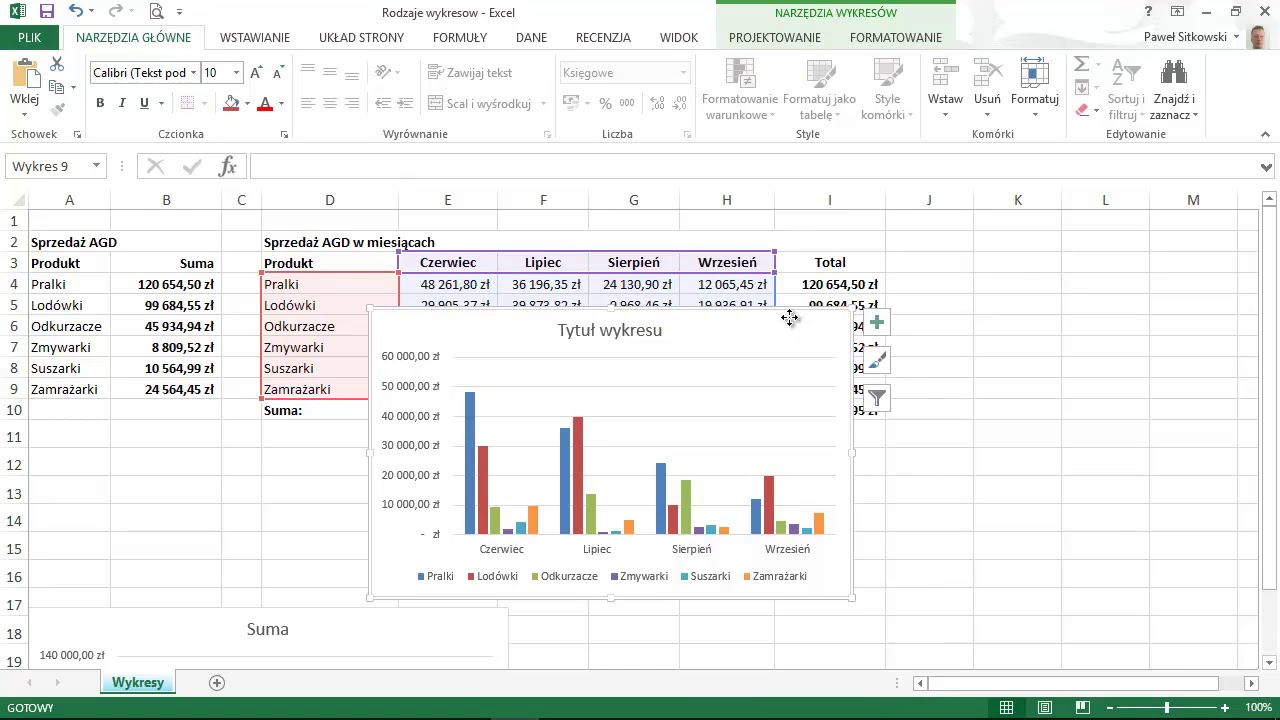This screenshot has height=720, width=1280.
Task: Zoom out with minus button in status bar
Action: pyautogui.click(x=1110, y=708)
